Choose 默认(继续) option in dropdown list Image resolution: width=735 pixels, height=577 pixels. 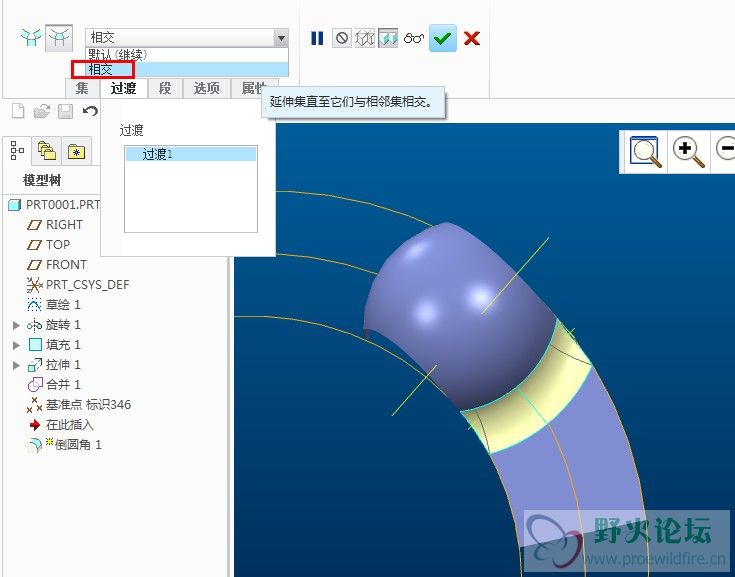point(187,55)
